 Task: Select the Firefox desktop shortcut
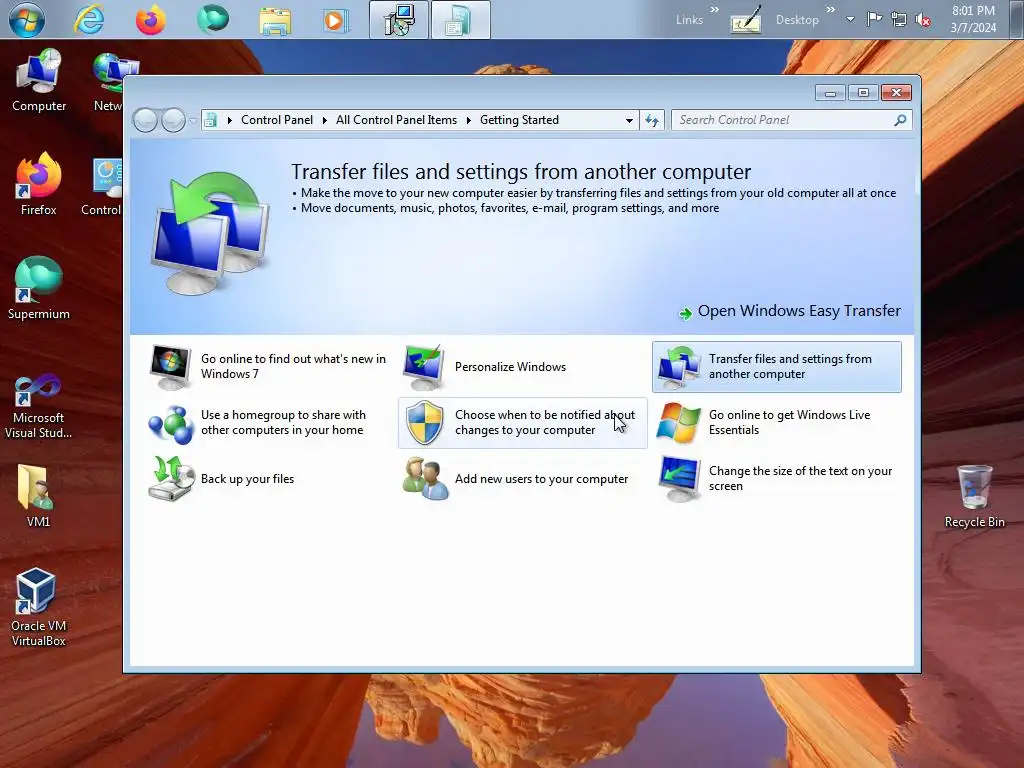point(39,184)
